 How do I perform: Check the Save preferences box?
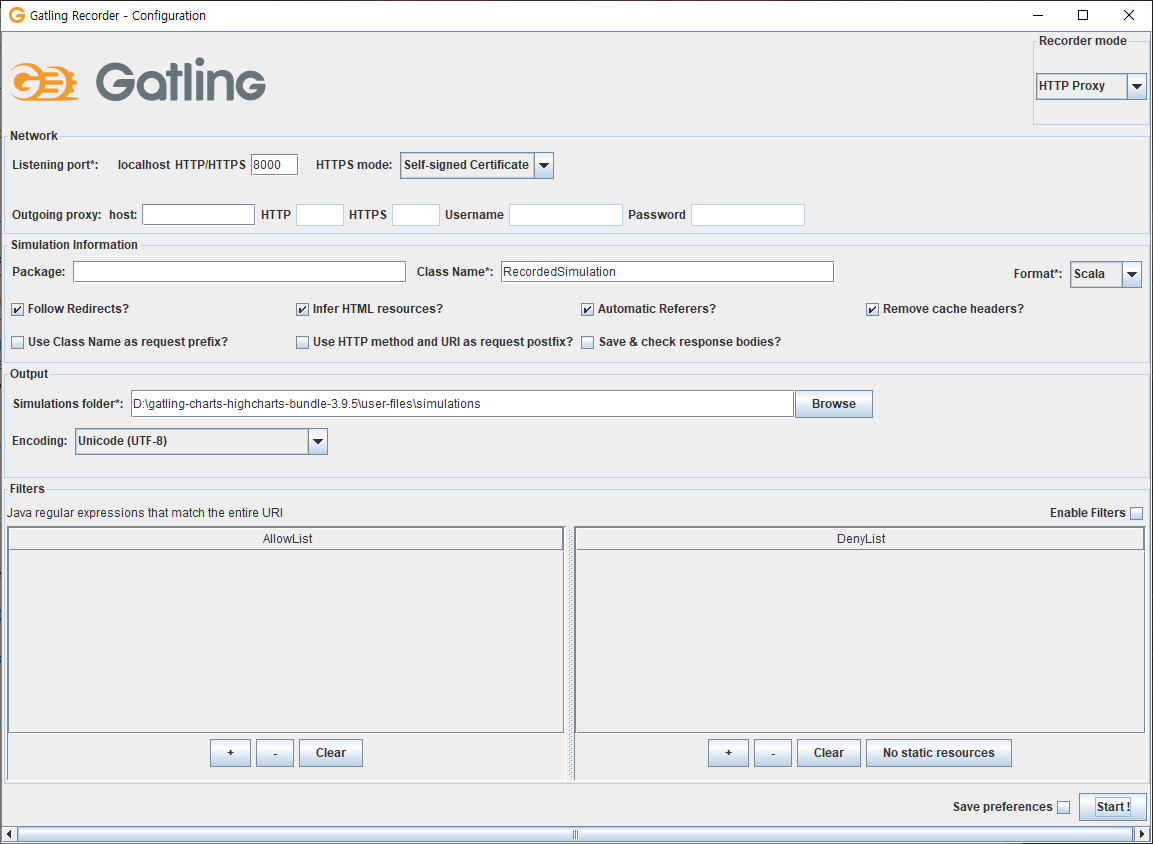click(1063, 807)
